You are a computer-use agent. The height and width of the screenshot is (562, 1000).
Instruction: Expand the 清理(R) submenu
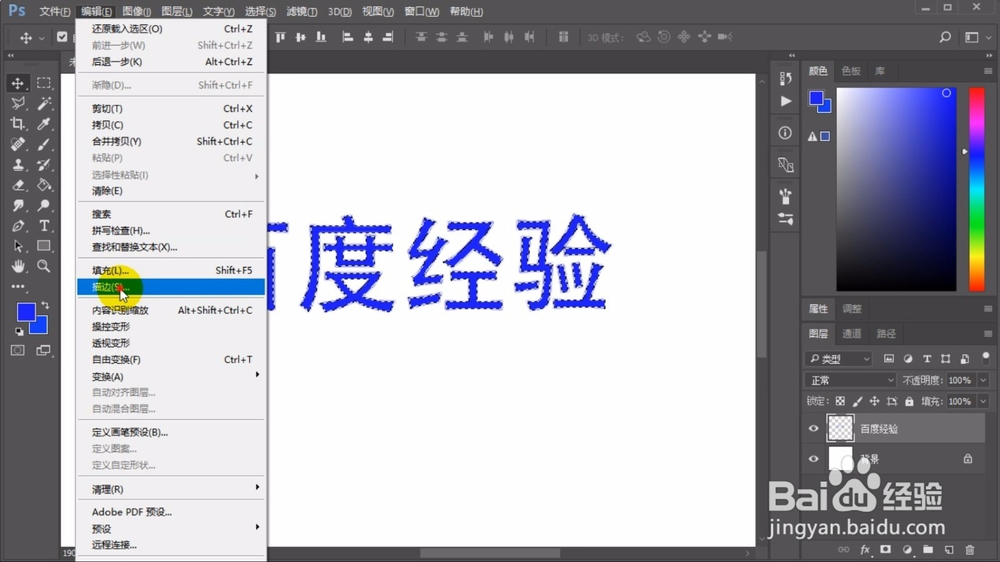pos(171,489)
